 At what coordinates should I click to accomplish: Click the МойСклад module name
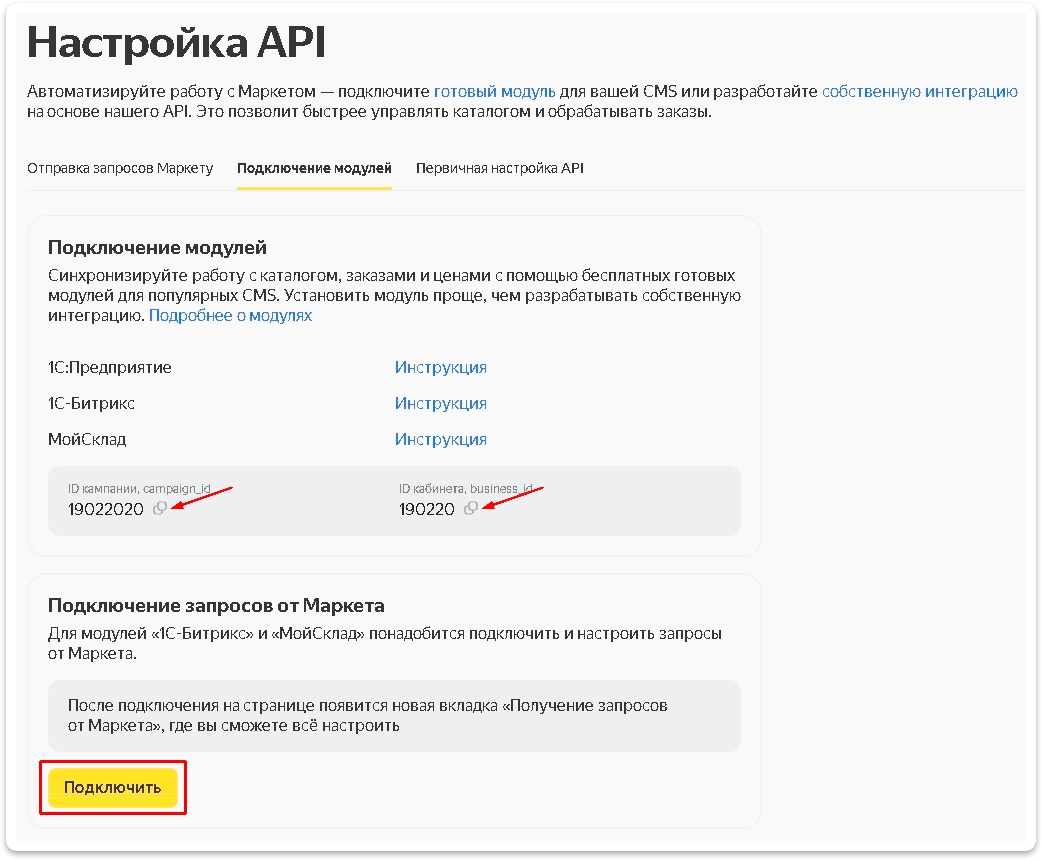point(87,439)
